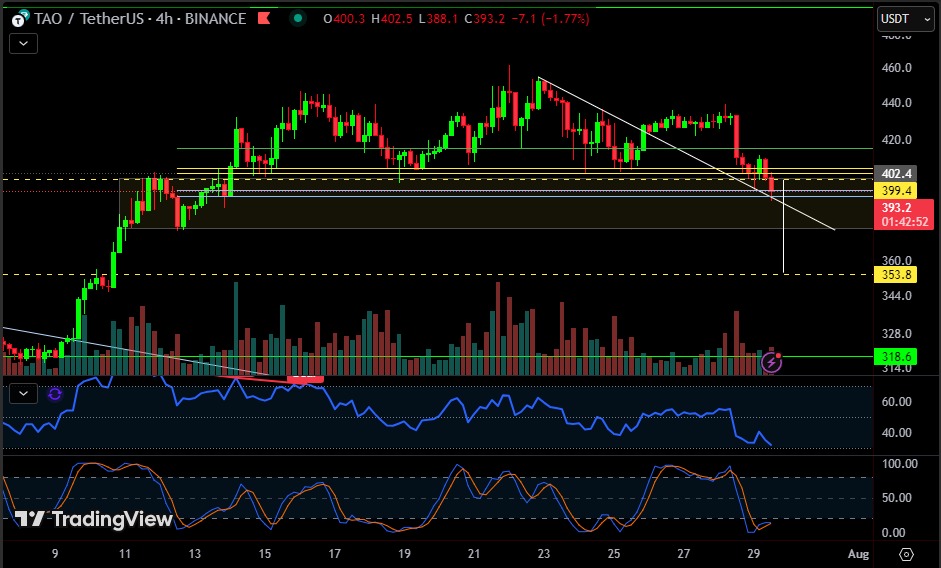Click the 360.0 price axis label
941x568 pixels.
point(897,261)
